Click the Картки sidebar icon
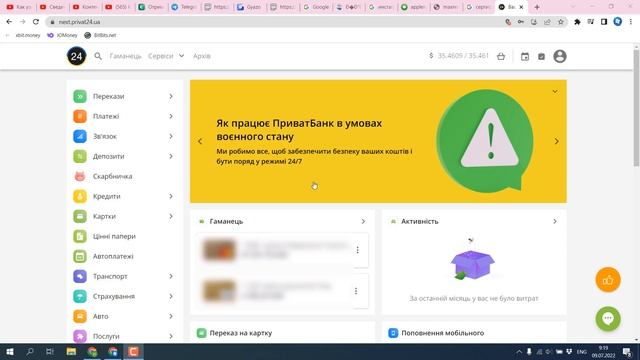Viewport: 640px width, 360px height. point(80,216)
